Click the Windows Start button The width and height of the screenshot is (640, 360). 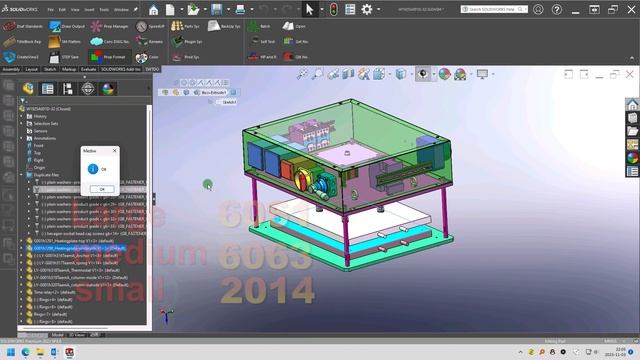[11, 352]
